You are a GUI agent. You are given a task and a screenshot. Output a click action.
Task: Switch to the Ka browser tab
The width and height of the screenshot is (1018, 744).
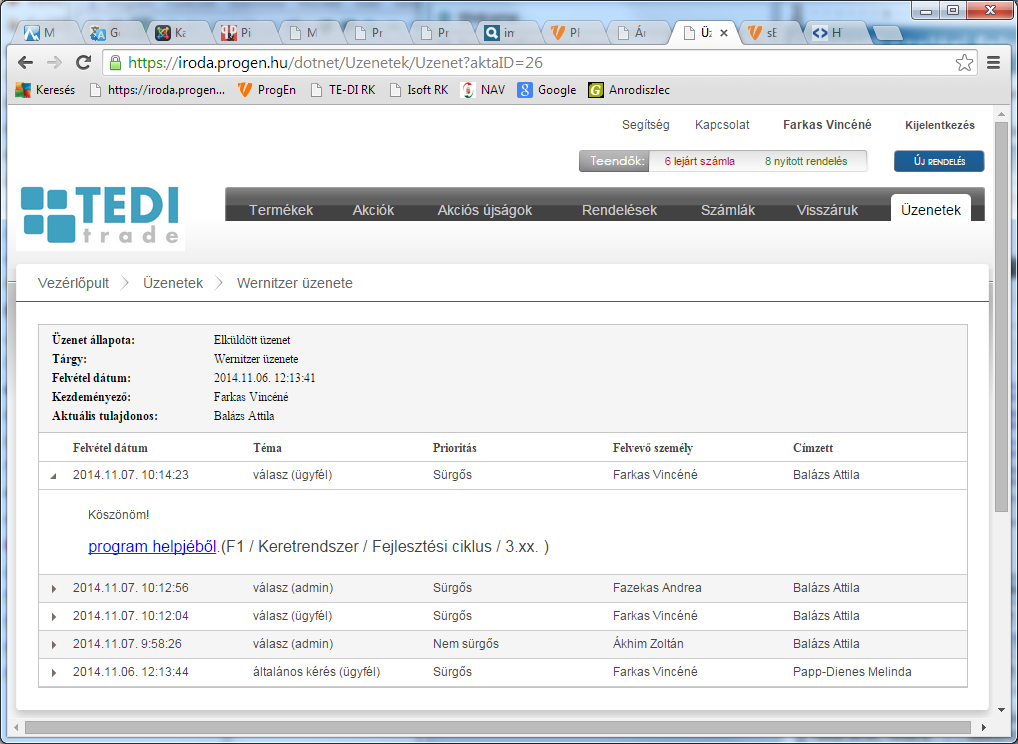pyautogui.click(x=177, y=32)
